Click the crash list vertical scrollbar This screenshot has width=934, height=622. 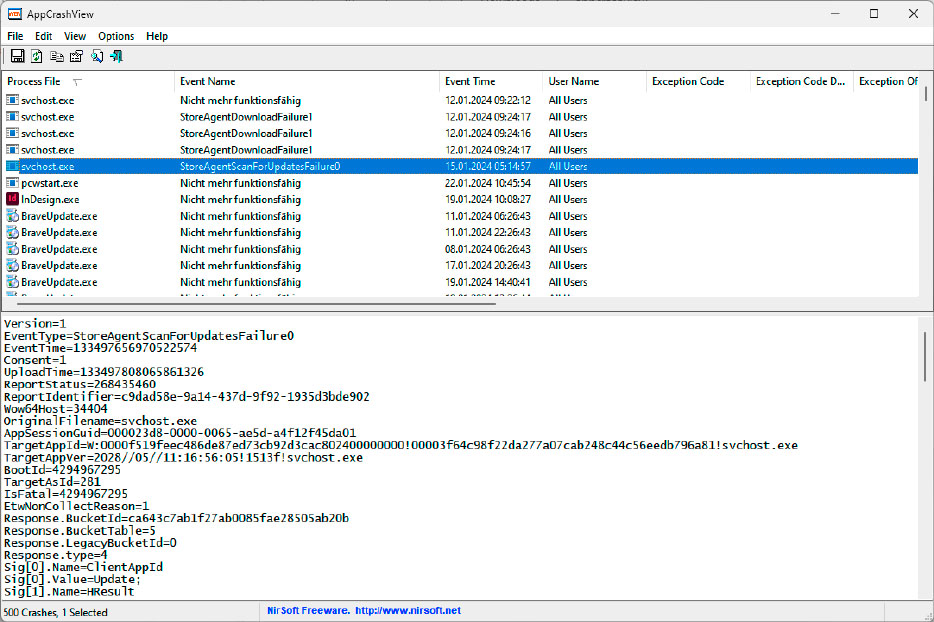coord(926,94)
